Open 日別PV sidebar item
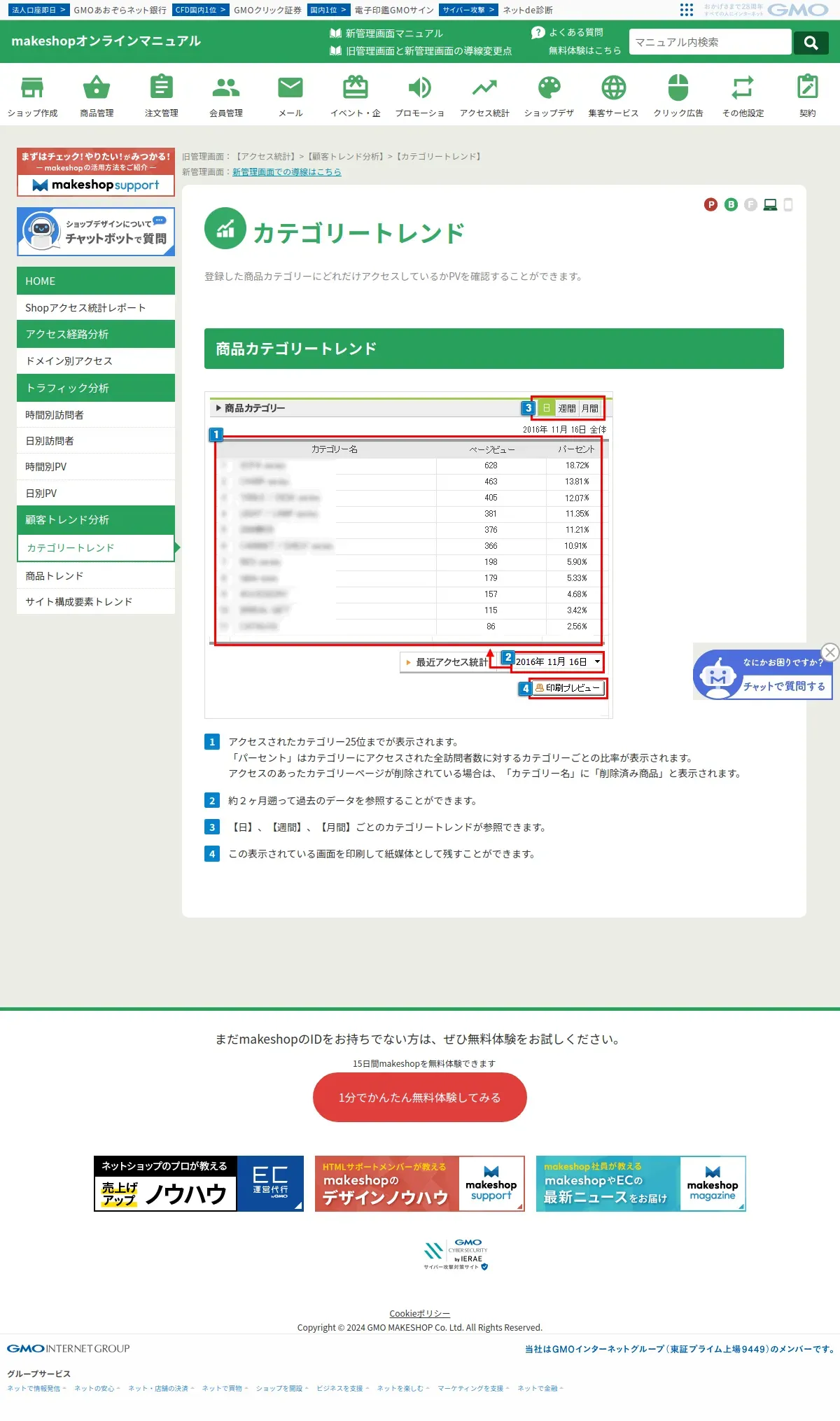Screen dimensions: 840x1421 point(96,493)
